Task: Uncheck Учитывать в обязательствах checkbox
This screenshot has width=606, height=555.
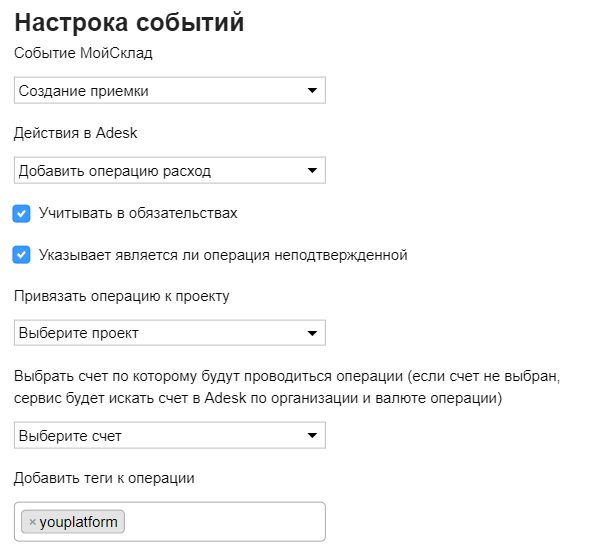Action: click(x=21, y=214)
